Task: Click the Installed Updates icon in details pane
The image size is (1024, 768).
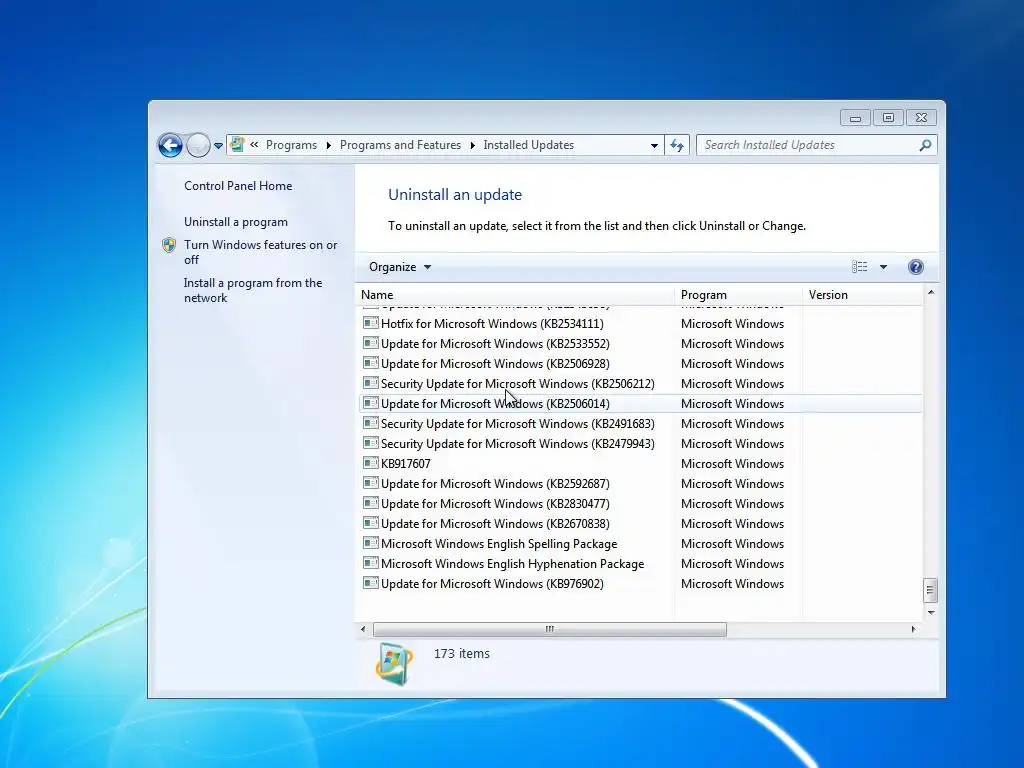Action: [394, 664]
